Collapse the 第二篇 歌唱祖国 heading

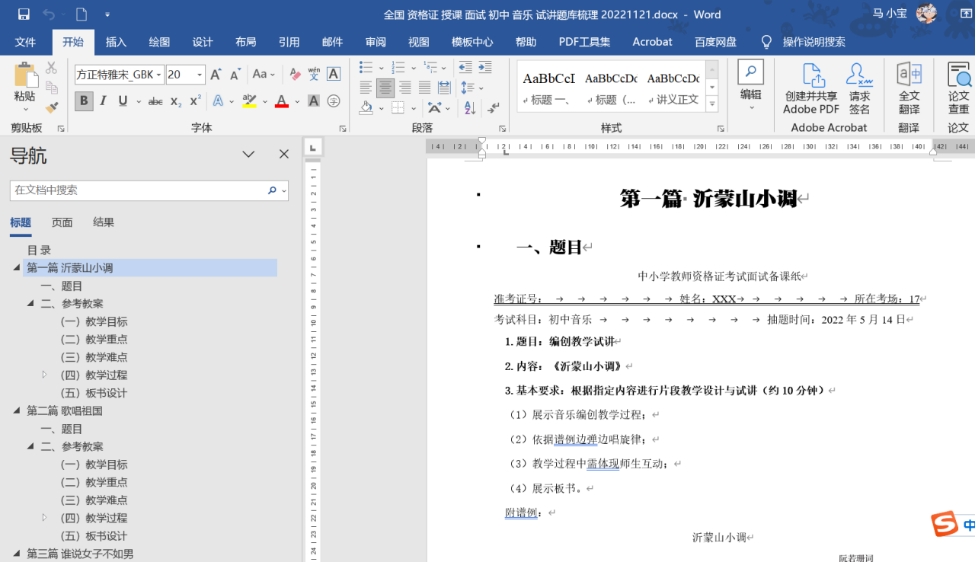coord(16,411)
